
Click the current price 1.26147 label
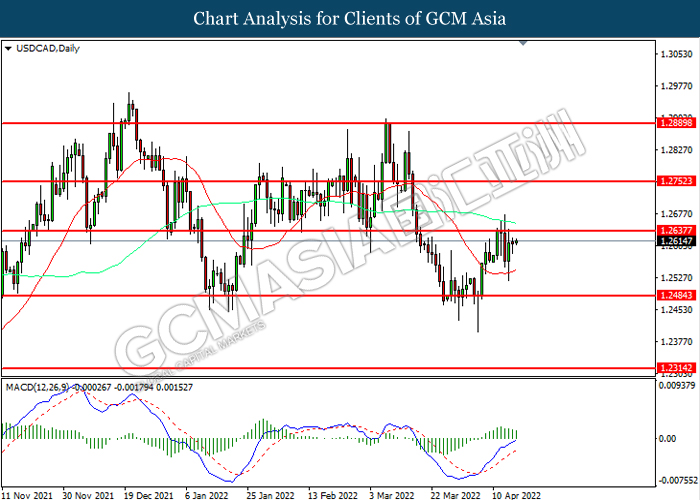[x=676, y=241]
